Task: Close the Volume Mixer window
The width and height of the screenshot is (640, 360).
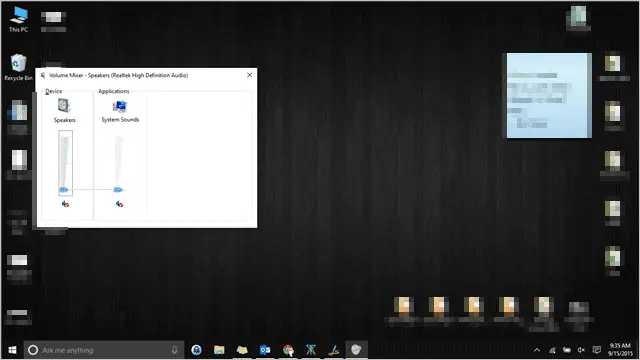Action: pos(249,75)
